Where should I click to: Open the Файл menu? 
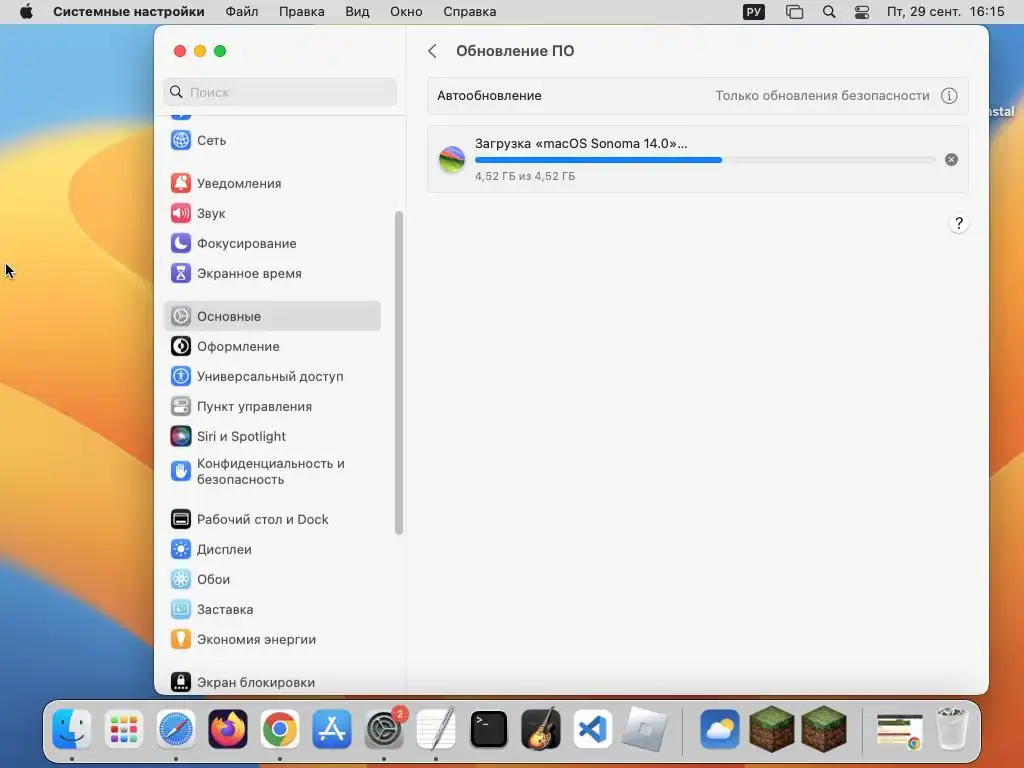242,12
